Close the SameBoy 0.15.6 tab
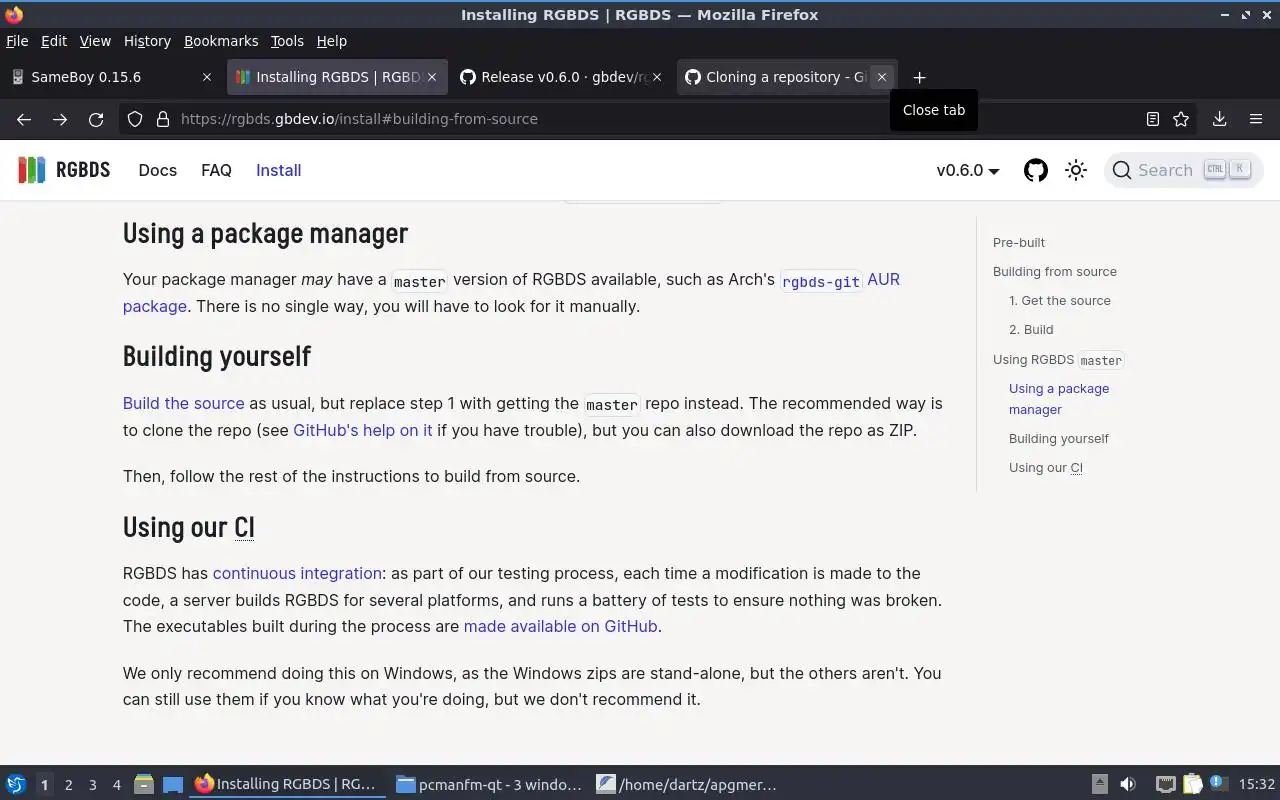1280x800 pixels. tap(207, 77)
